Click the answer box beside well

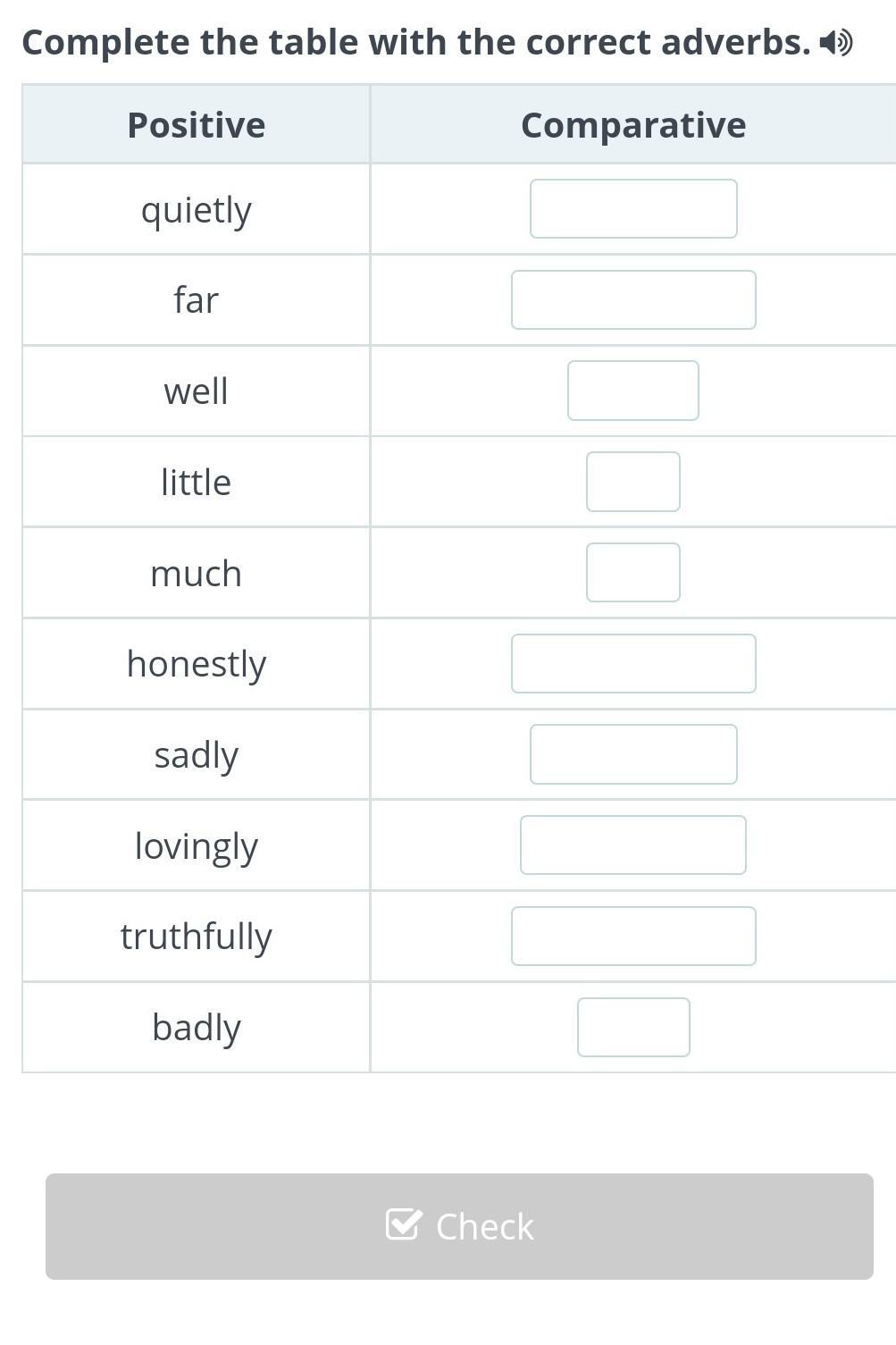[x=633, y=391]
